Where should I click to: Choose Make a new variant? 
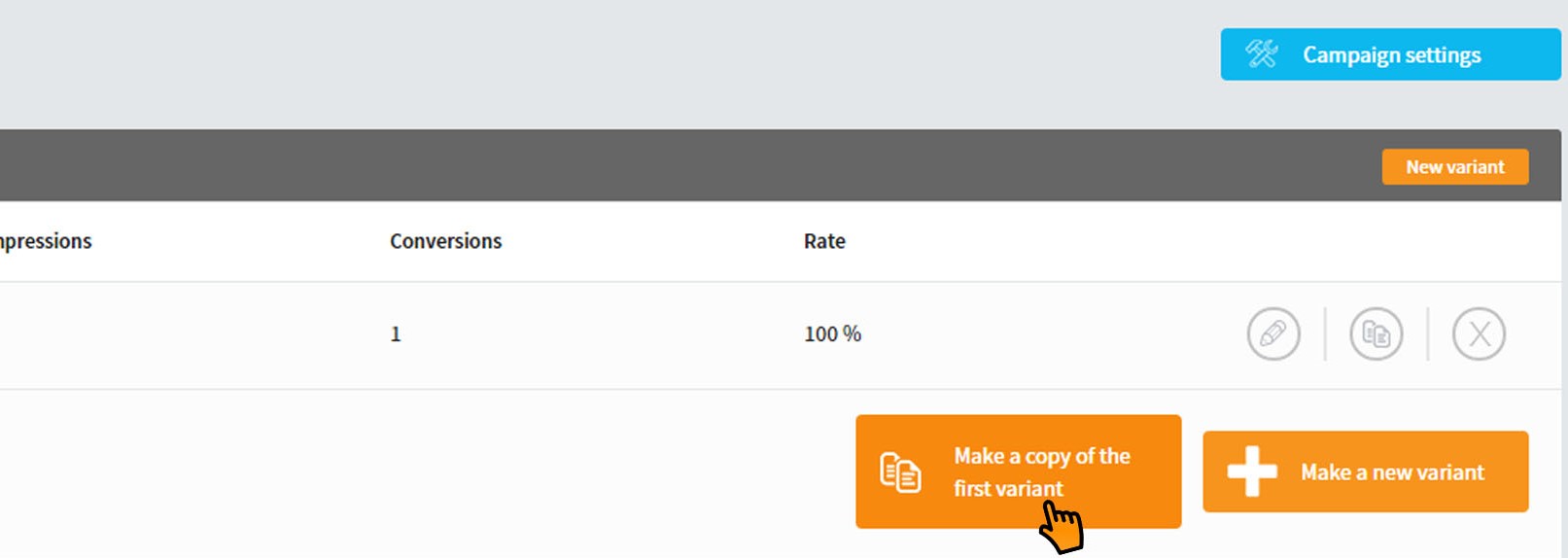coord(1365,471)
